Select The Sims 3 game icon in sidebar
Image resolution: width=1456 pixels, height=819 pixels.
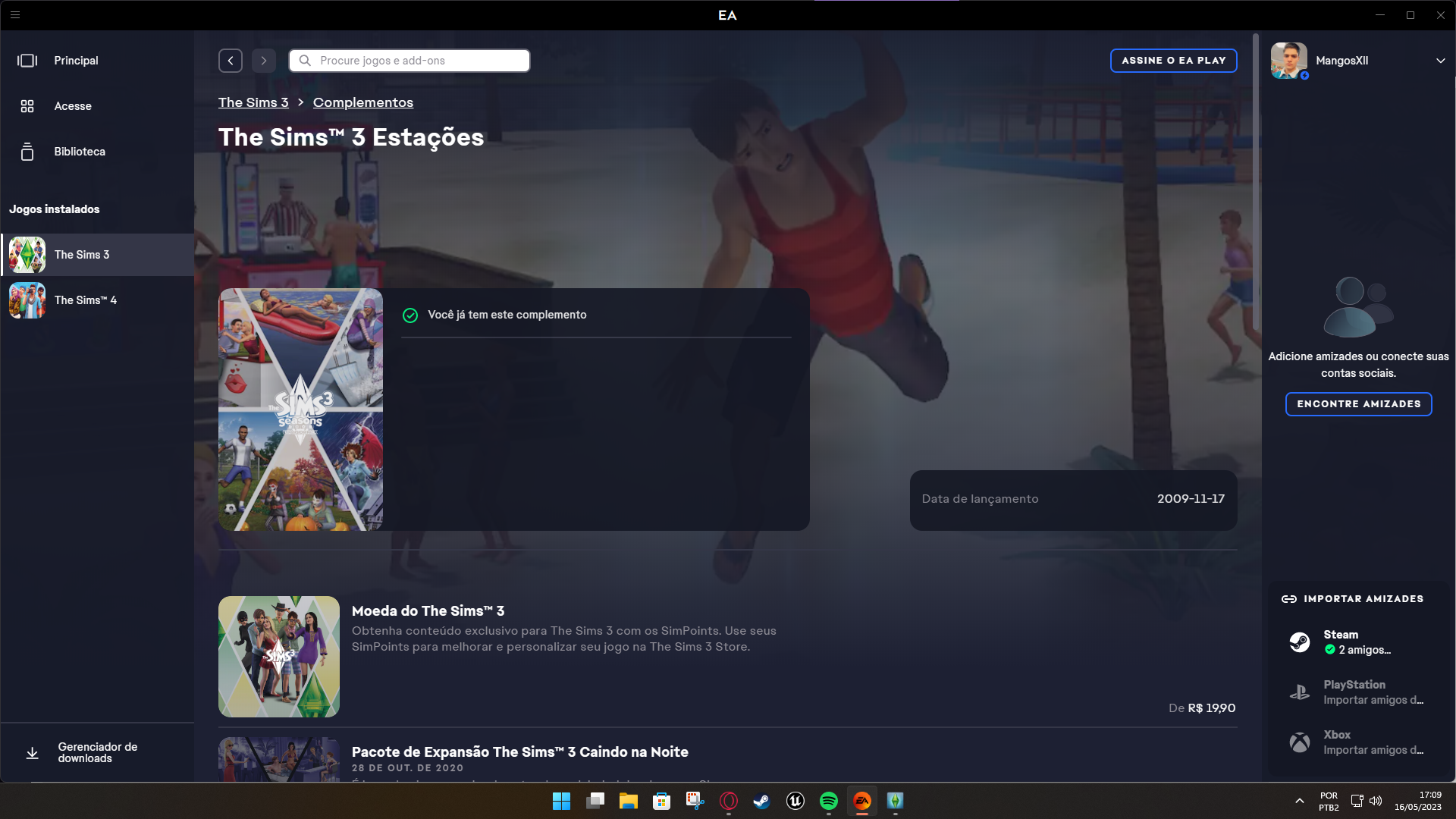click(x=27, y=255)
